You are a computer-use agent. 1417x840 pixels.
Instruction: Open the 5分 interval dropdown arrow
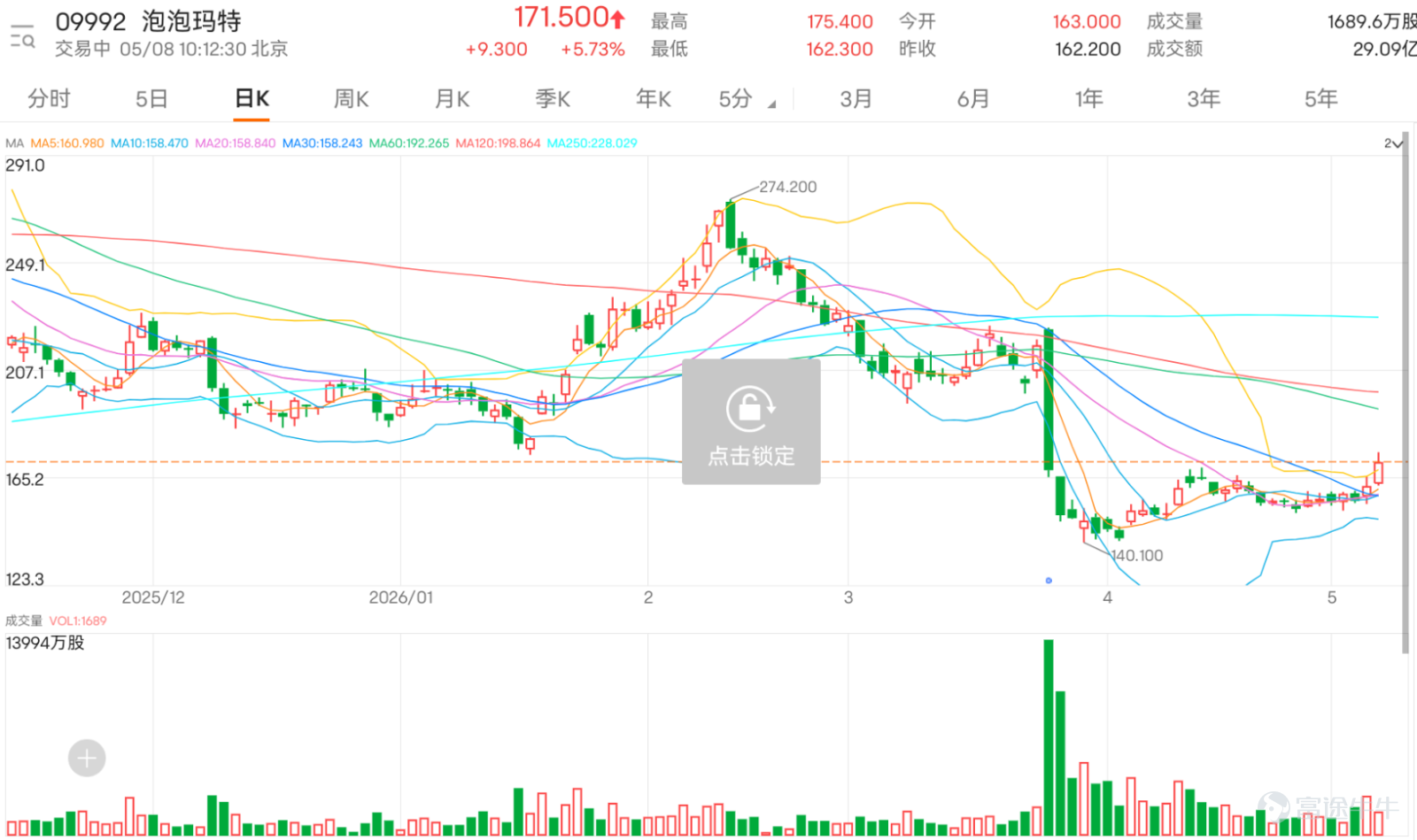point(771,104)
